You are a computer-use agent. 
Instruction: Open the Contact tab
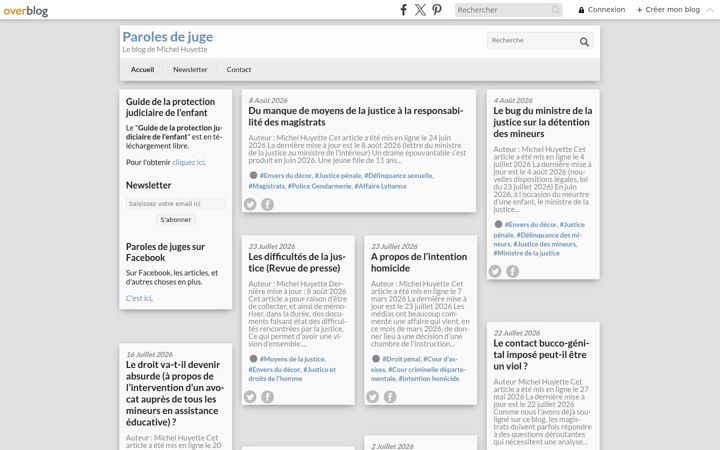[x=239, y=69]
